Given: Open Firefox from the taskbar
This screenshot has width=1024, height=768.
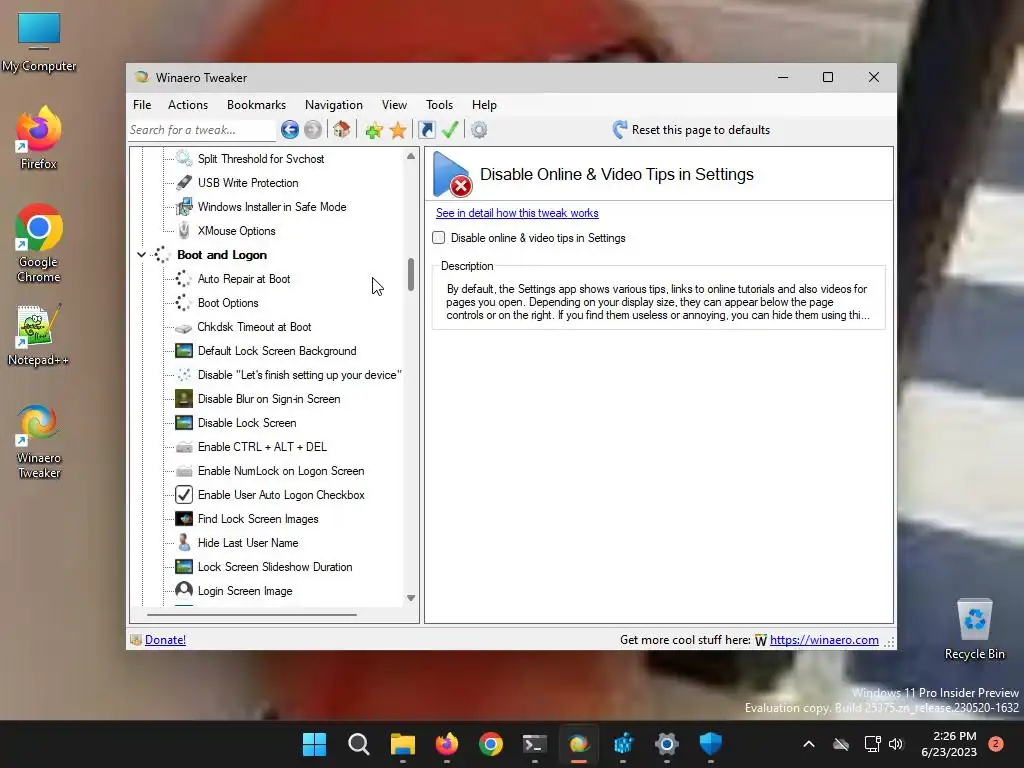Looking at the screenshot, I should tap(447, 744).
